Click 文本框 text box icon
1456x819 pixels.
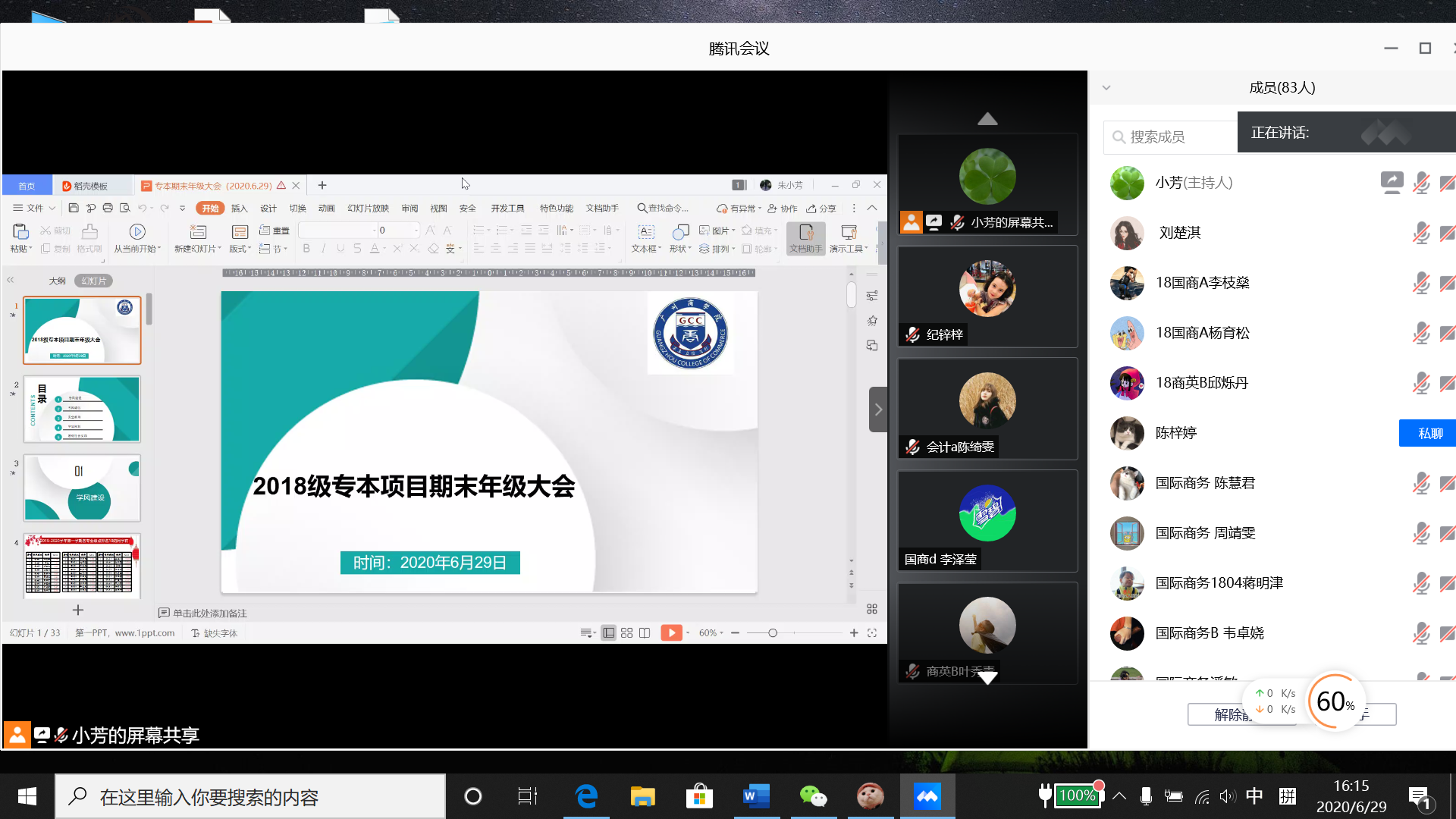pos(646,232)
